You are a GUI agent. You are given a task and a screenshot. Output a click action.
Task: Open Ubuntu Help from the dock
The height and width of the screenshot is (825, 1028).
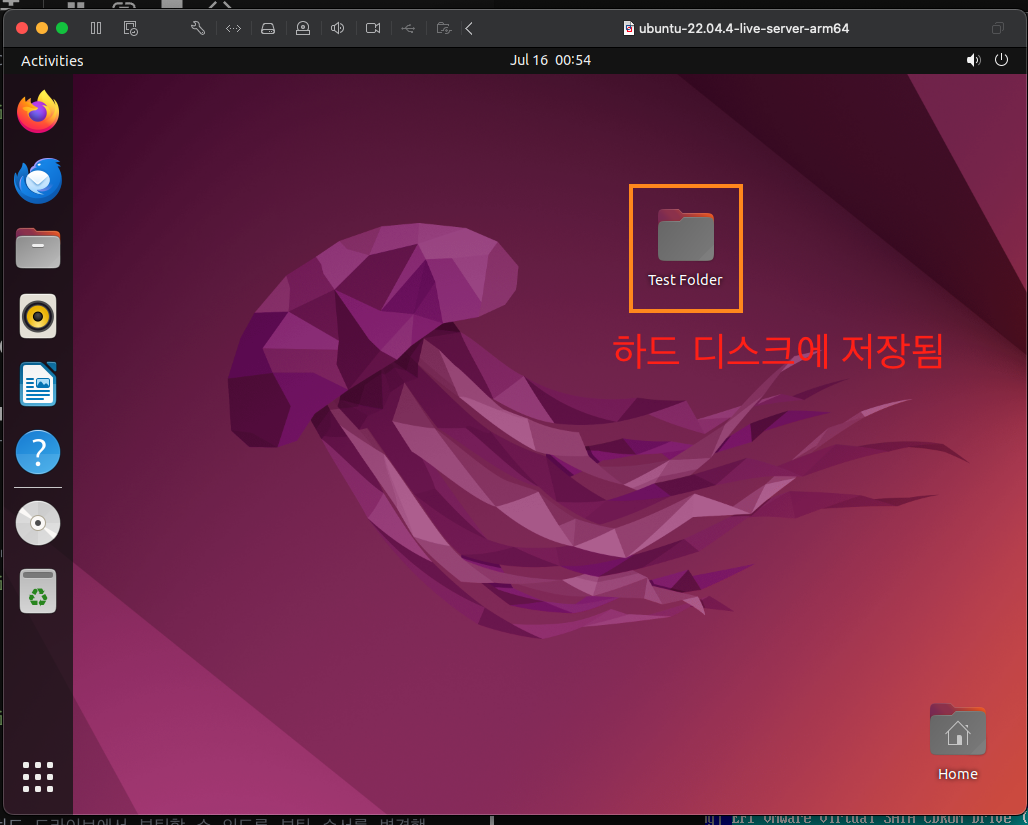38,452
